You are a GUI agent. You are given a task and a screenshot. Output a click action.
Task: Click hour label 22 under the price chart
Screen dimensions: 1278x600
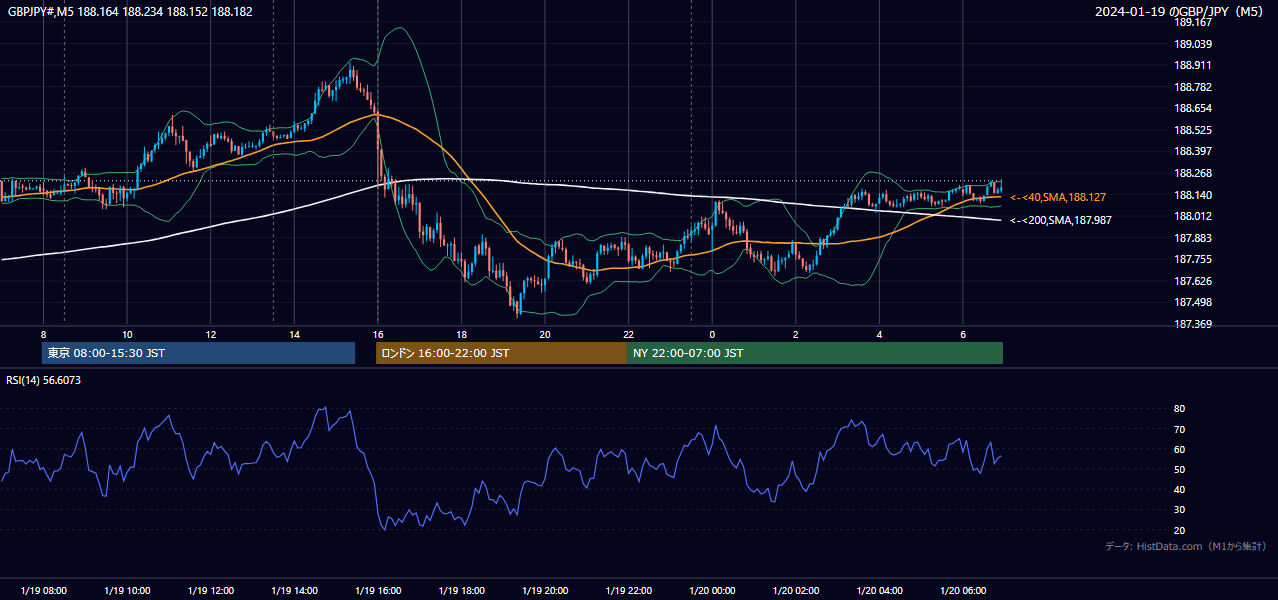click(628, 334)
